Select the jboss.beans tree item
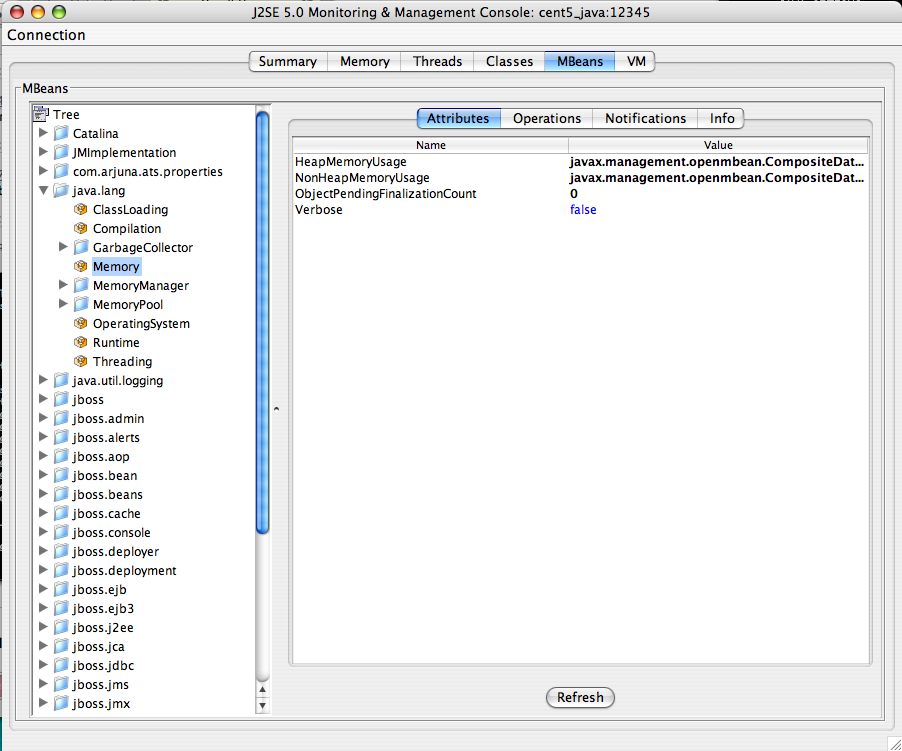The width and height of the screenshot is (902, 751). click(x=108, y=495)
